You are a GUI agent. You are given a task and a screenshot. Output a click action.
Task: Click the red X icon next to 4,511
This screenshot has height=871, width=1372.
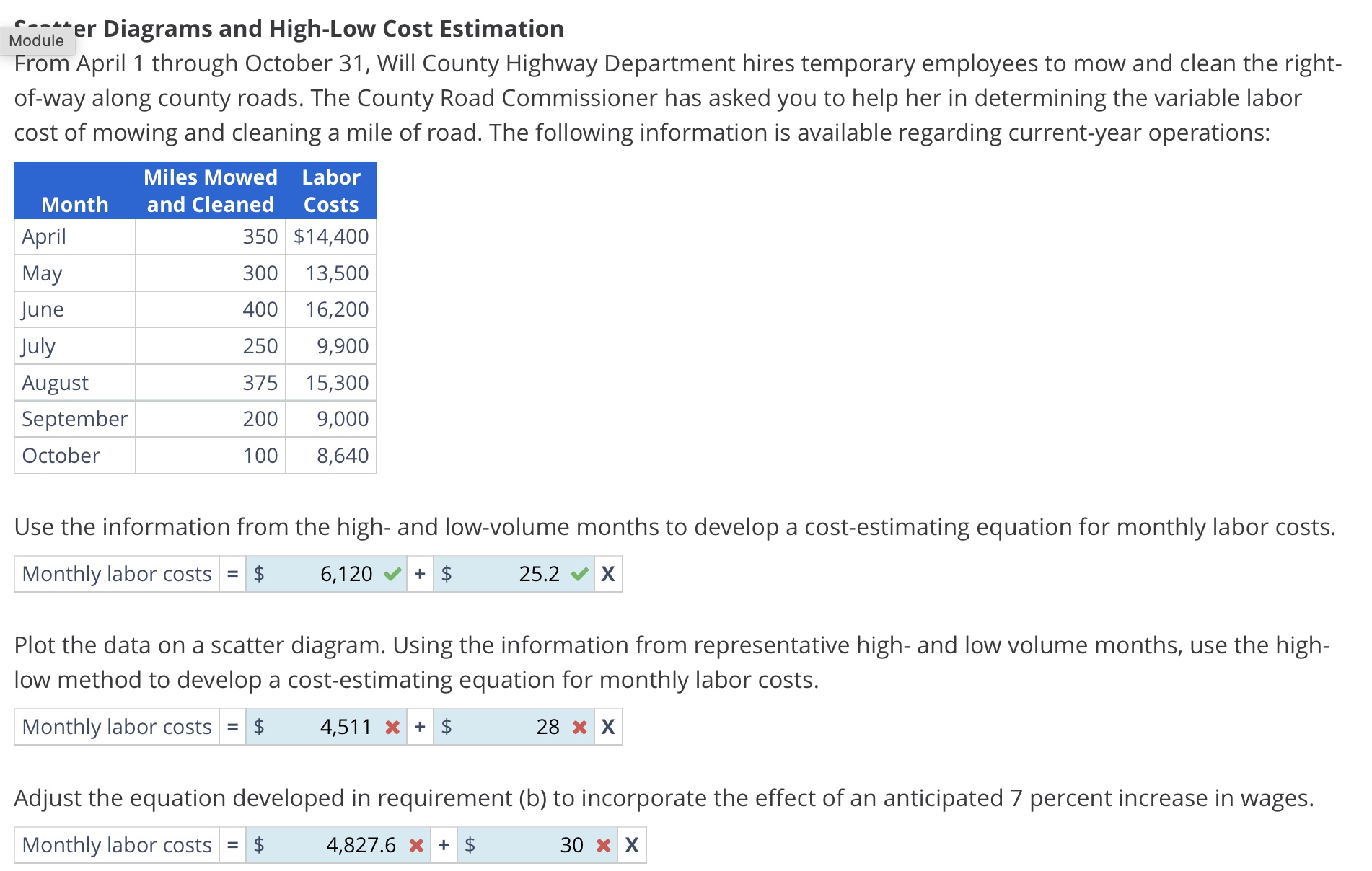pos(392,728)
